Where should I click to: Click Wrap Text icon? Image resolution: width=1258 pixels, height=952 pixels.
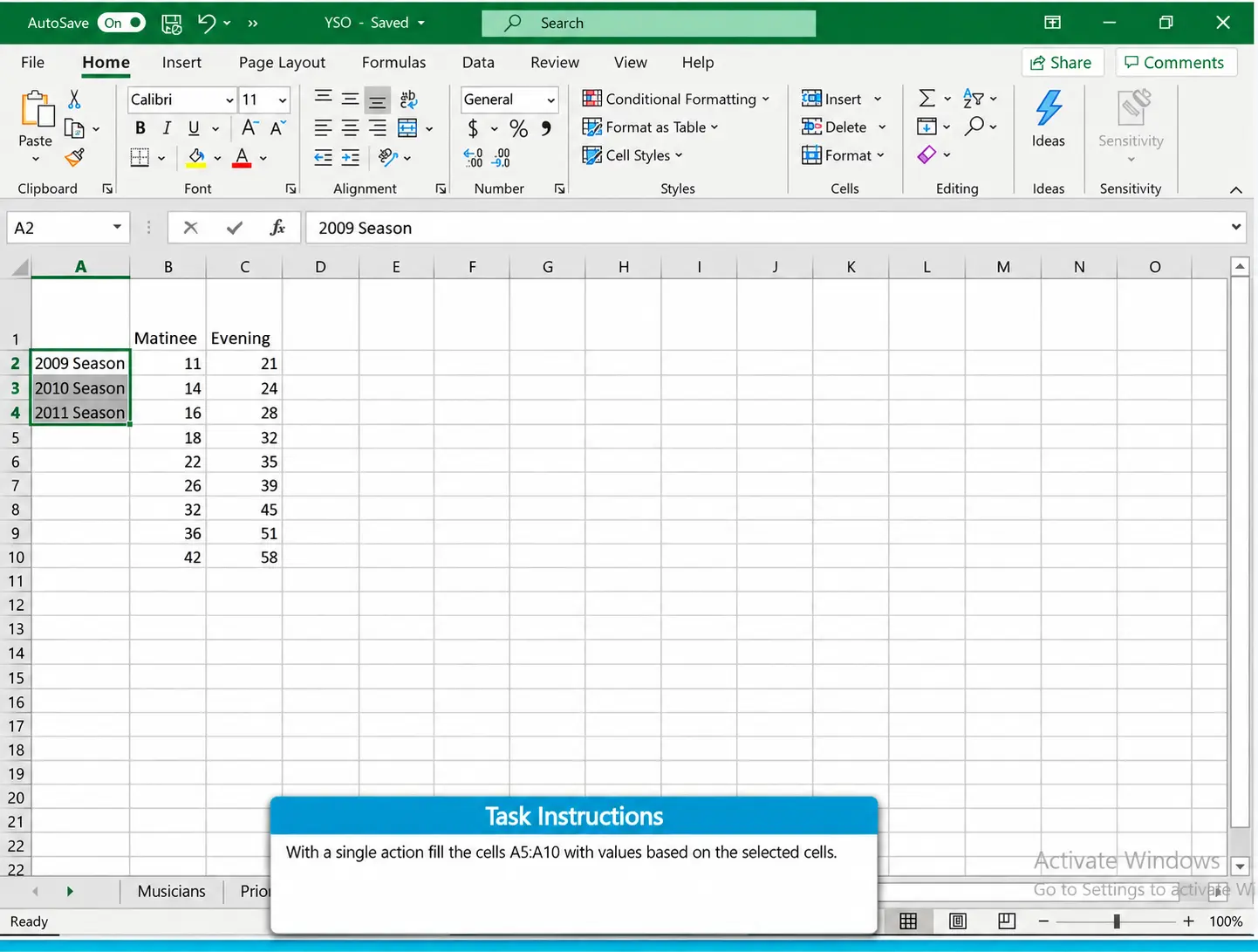pos(408,99)
